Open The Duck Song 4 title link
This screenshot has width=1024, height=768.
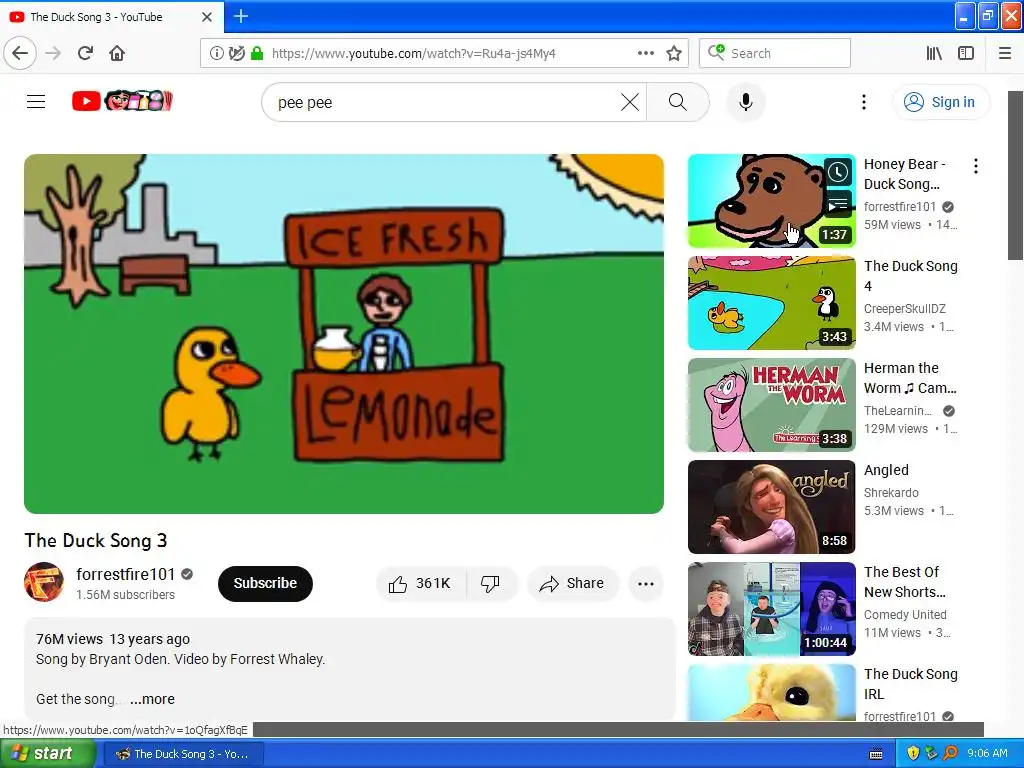[x=910, y=276]
